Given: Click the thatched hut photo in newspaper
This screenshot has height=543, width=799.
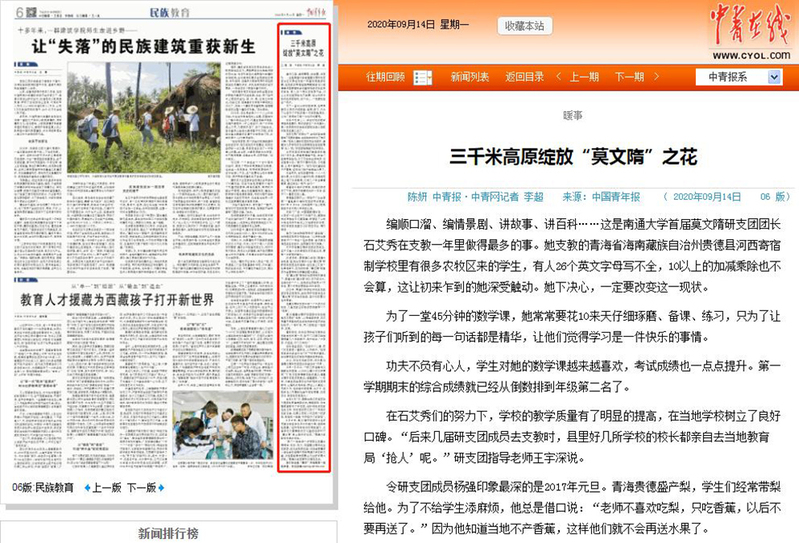Looking at the screenshot, I should (144, 118).
